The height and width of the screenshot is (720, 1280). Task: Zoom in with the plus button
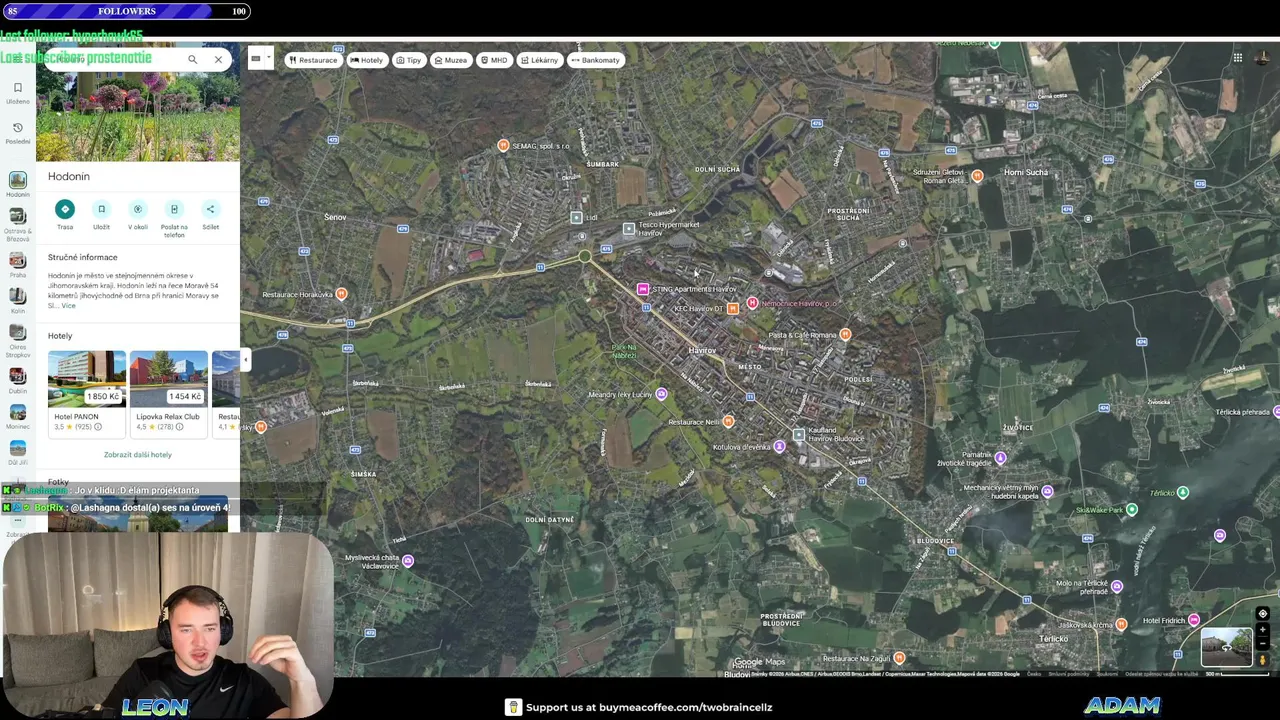point(1262,630)
